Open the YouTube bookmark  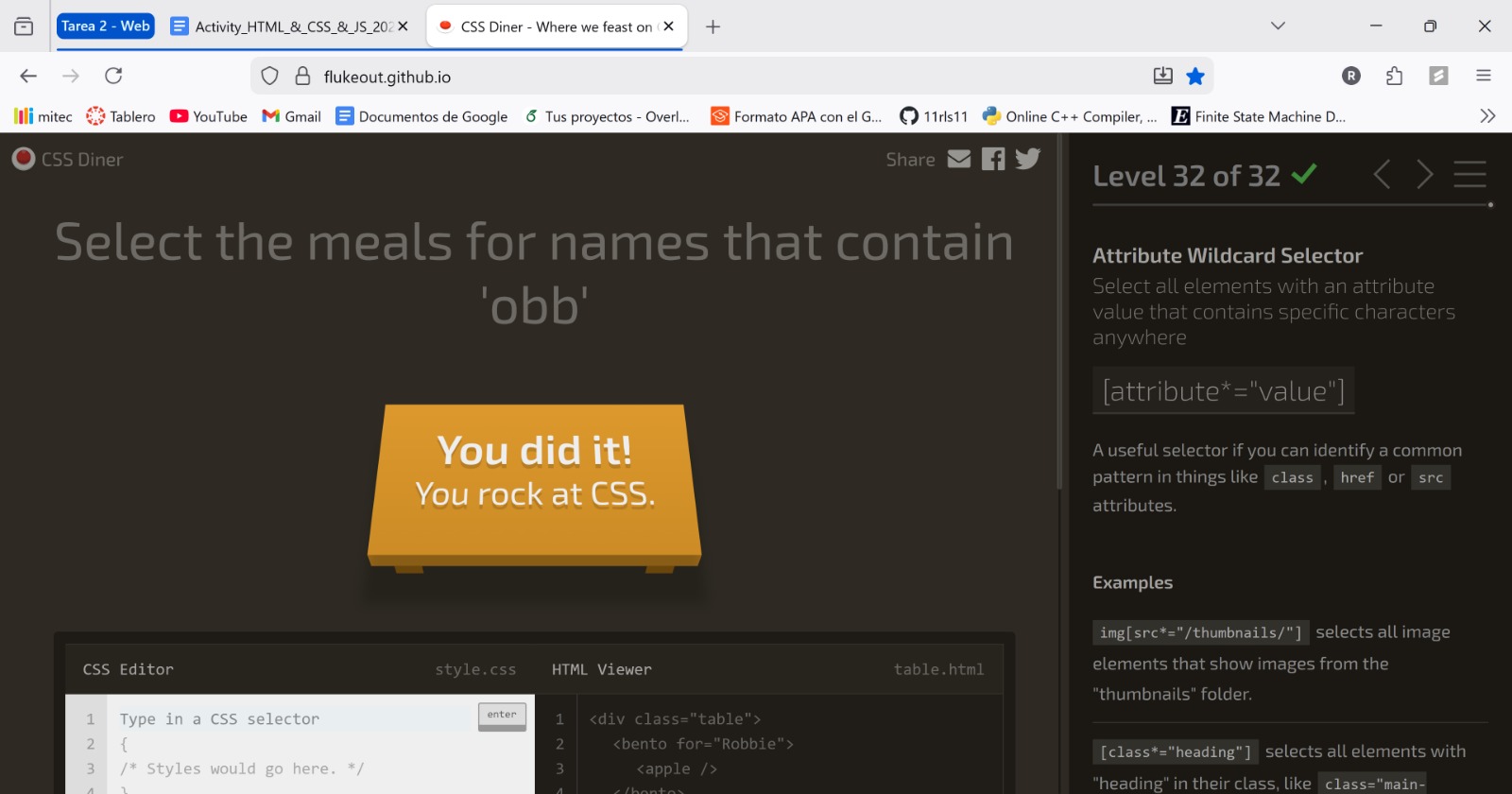point(209,116)
